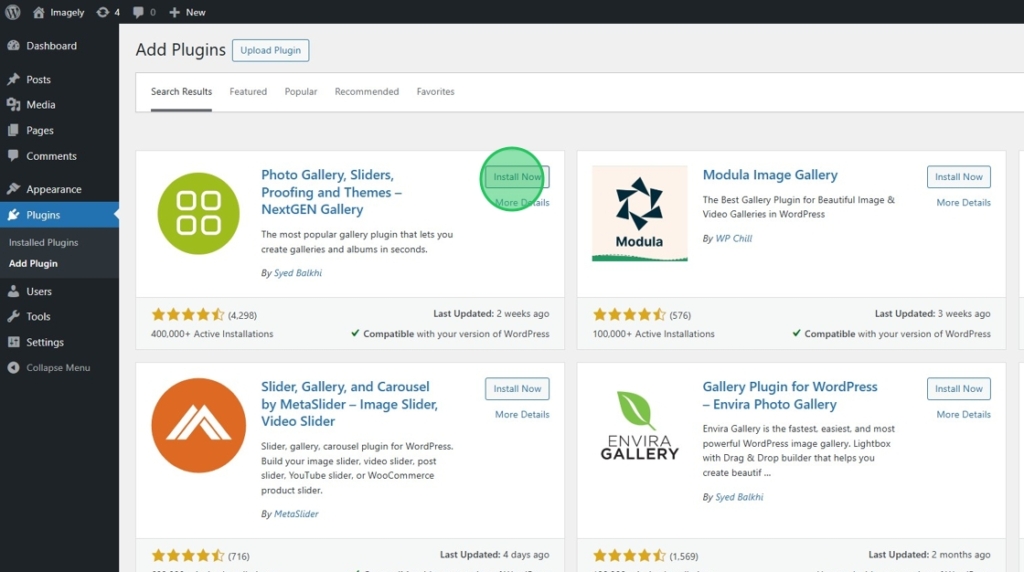Click the Settings sliders icon

point(14,342)
